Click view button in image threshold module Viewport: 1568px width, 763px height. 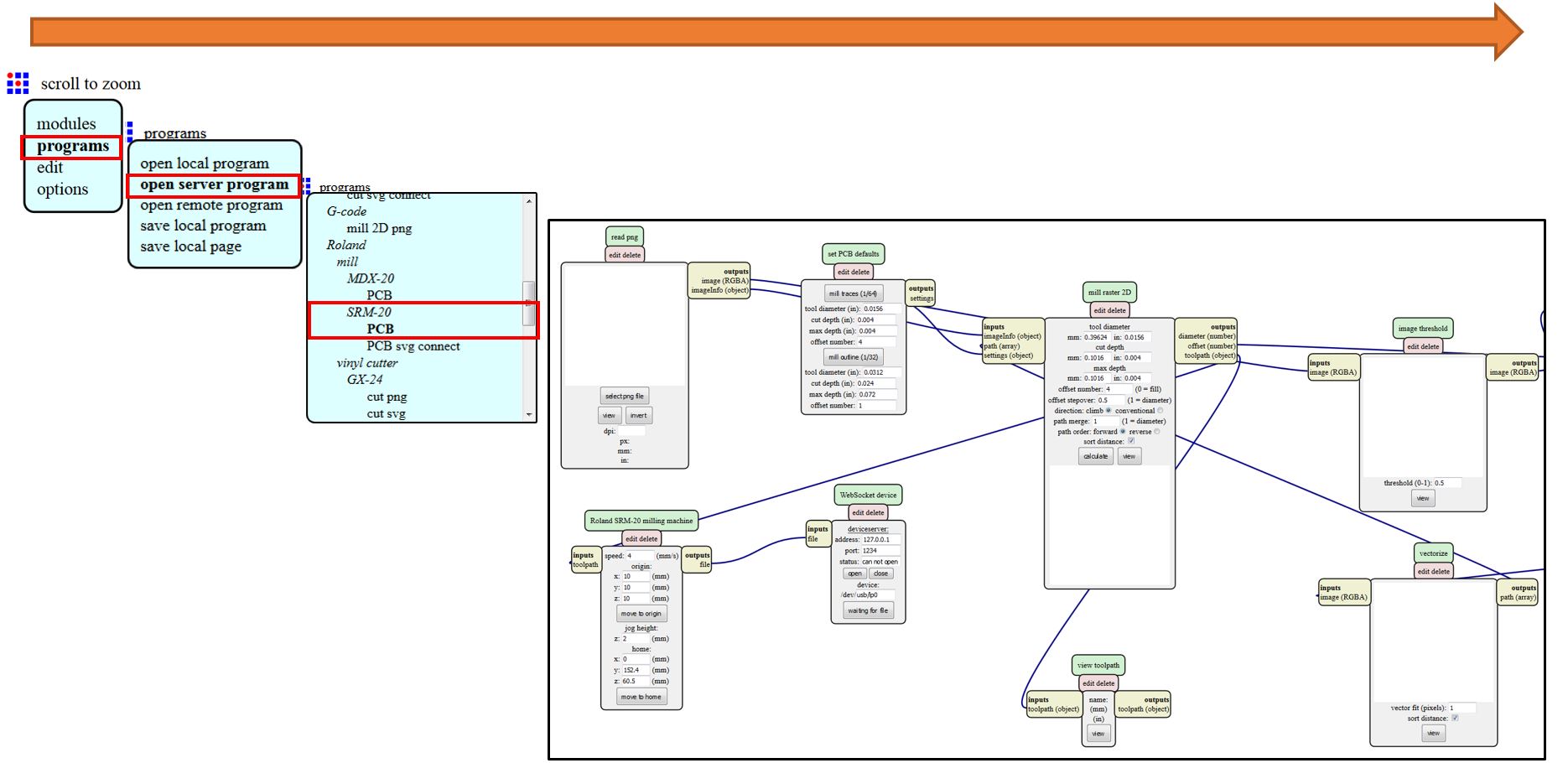pyautogui.click(x=1423, y=498)
